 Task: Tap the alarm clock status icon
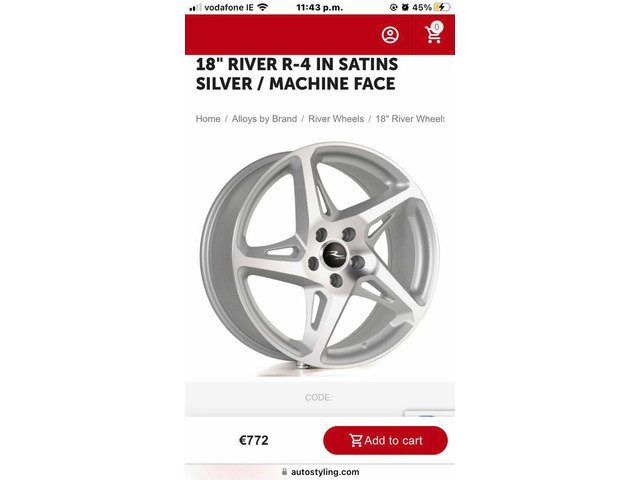point(405,7)
